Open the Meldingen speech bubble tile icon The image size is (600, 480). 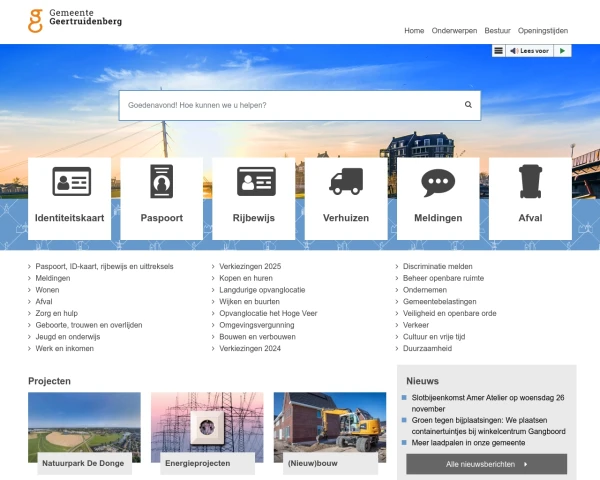(438, 183)
